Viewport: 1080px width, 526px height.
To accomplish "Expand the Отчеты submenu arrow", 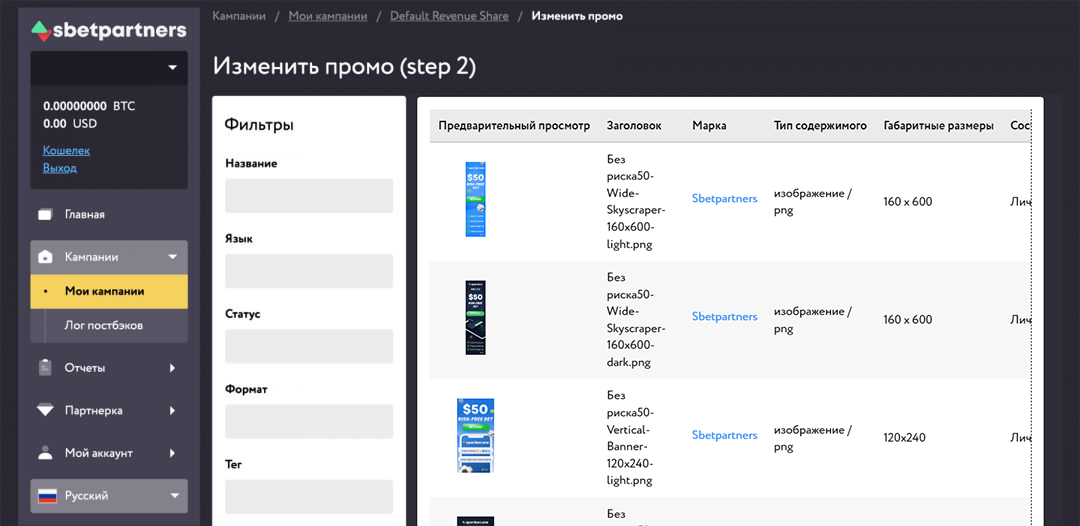I will 173,368.
